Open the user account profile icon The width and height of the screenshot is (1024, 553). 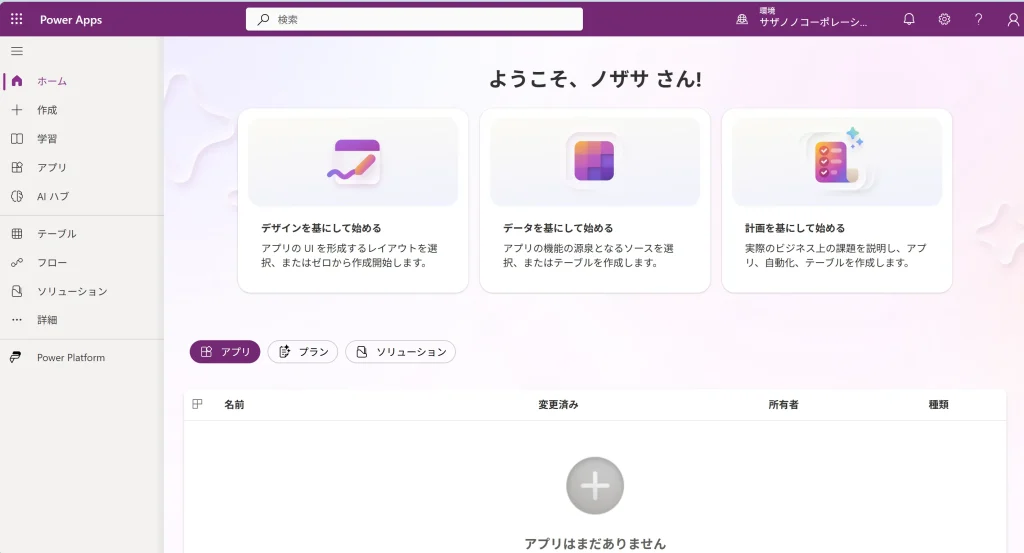pos(1012,19)
